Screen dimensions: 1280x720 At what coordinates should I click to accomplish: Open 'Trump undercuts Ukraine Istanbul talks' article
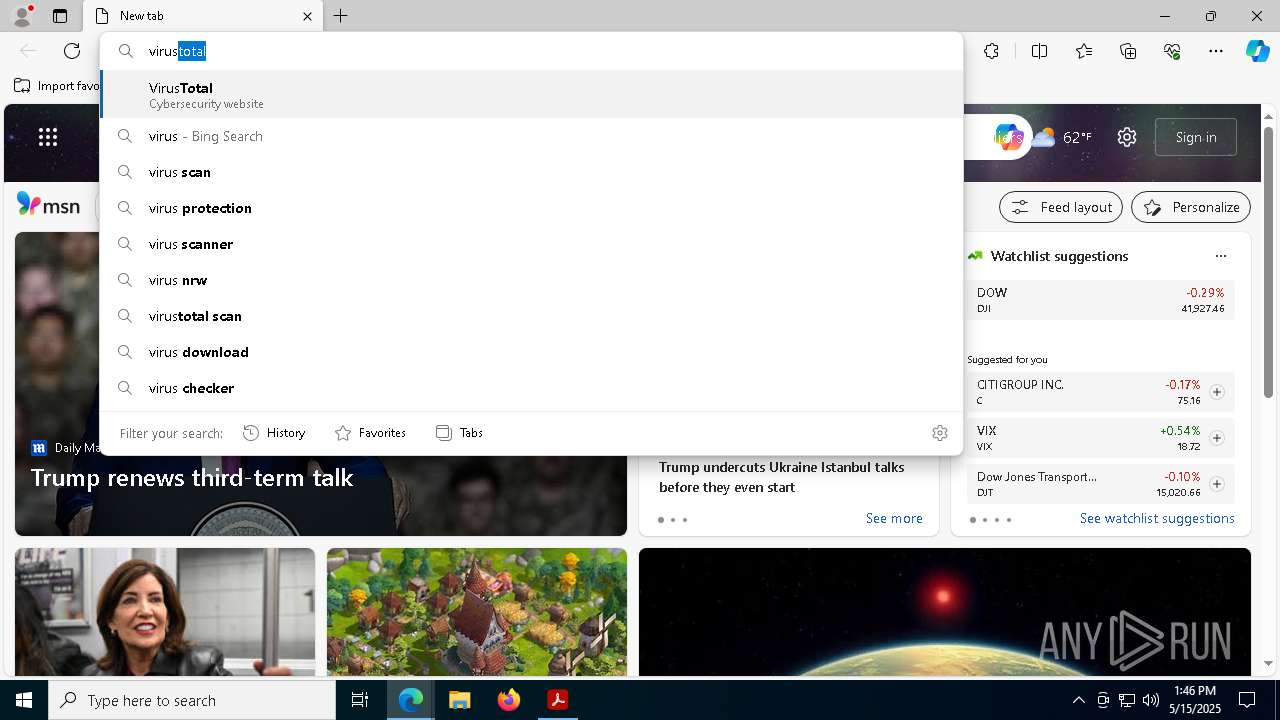(782, 477)
